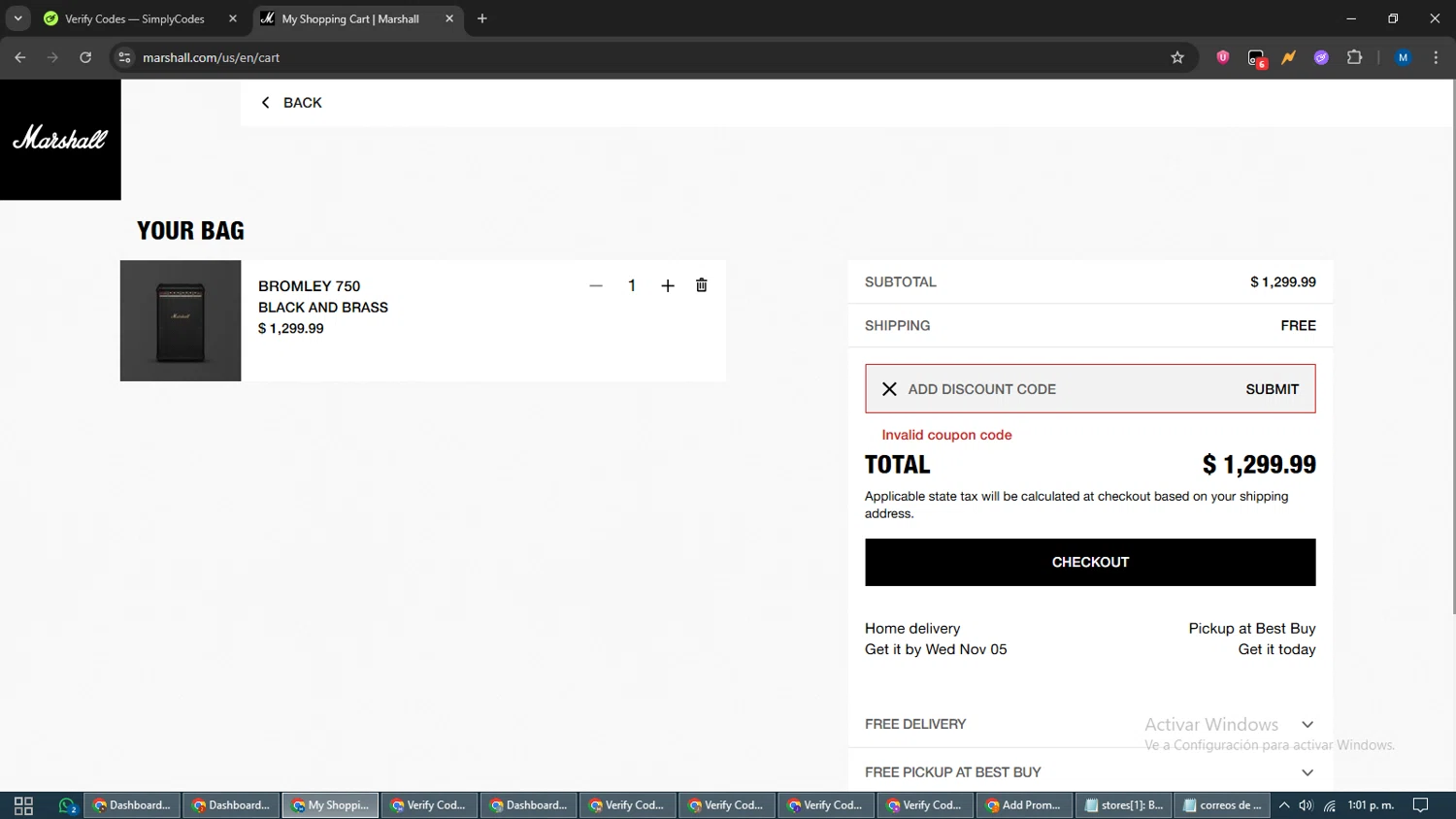Open the pink shield U extension
The width and height of the screenshot is (1456, 819).
click(1223, 57)
